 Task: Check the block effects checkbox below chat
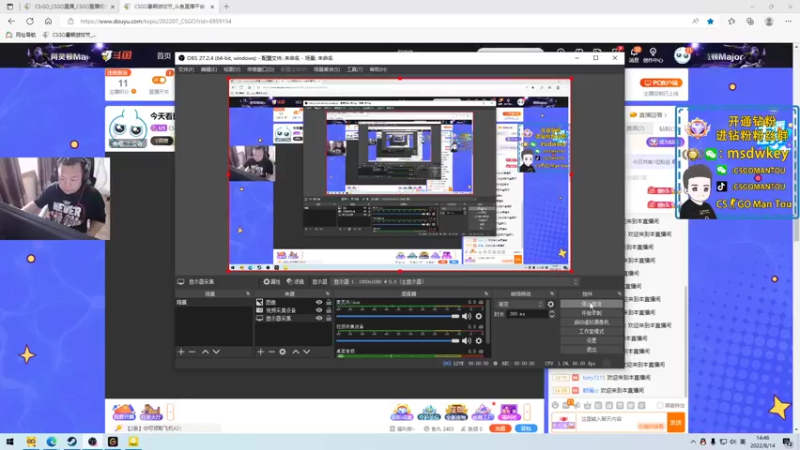pyautogui.click(x=660, y=406)
